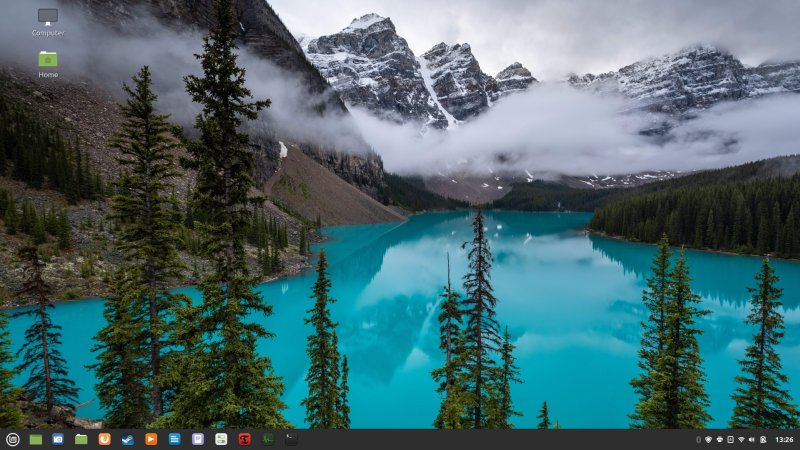Open the green Files folder launcher
The image size is (800, 450).
click(x=81, y=439)
